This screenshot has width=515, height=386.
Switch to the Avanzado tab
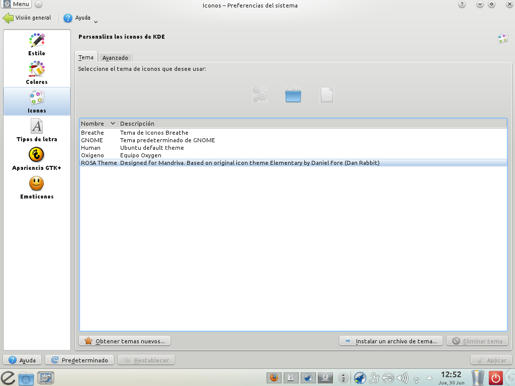pyautogui.click(x=115, y=58)
